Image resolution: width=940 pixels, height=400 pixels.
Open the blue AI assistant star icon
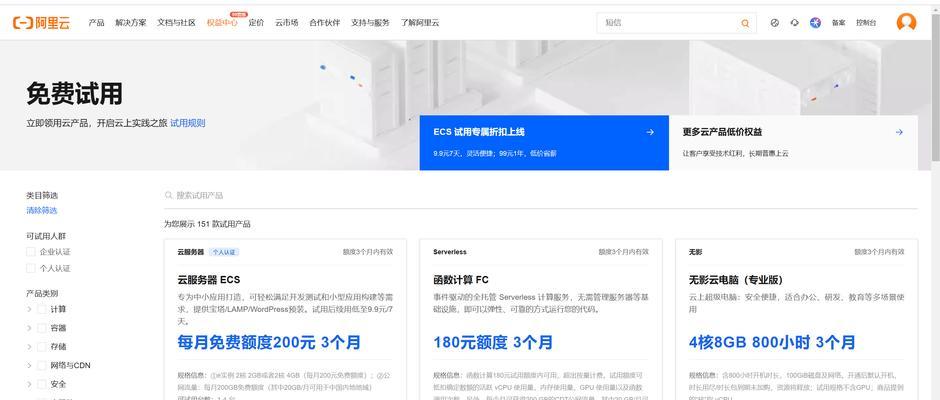815,23
